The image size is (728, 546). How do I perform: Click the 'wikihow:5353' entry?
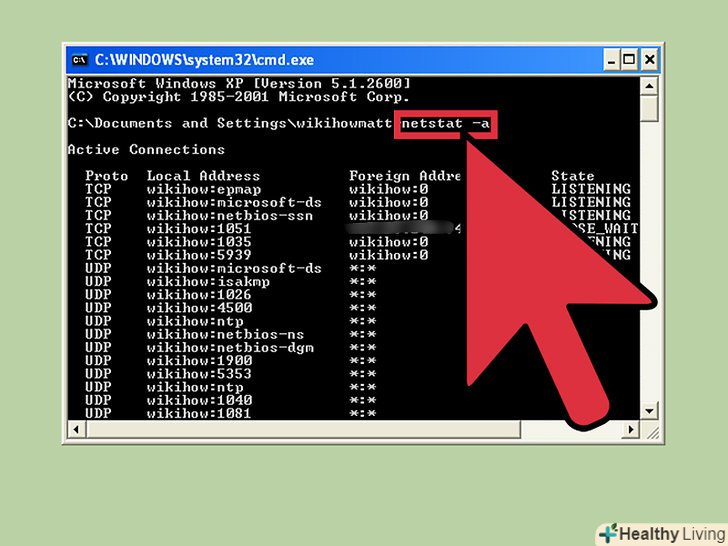(199, 374)
